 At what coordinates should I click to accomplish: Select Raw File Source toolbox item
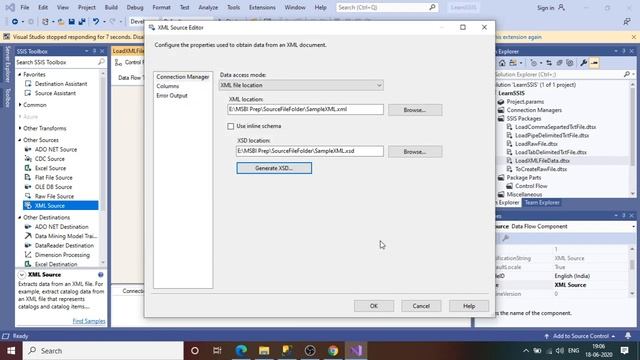54,196
